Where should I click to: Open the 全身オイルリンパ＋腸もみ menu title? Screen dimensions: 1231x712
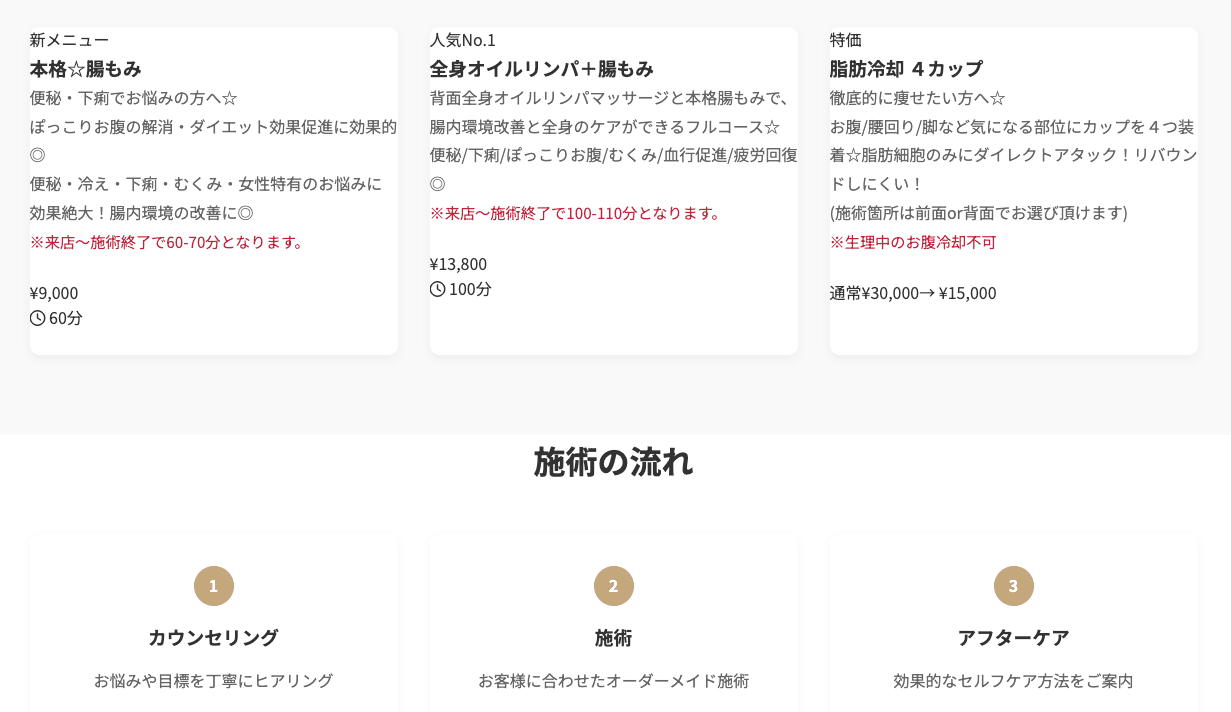pyautogui.click(x=542, y=69)
